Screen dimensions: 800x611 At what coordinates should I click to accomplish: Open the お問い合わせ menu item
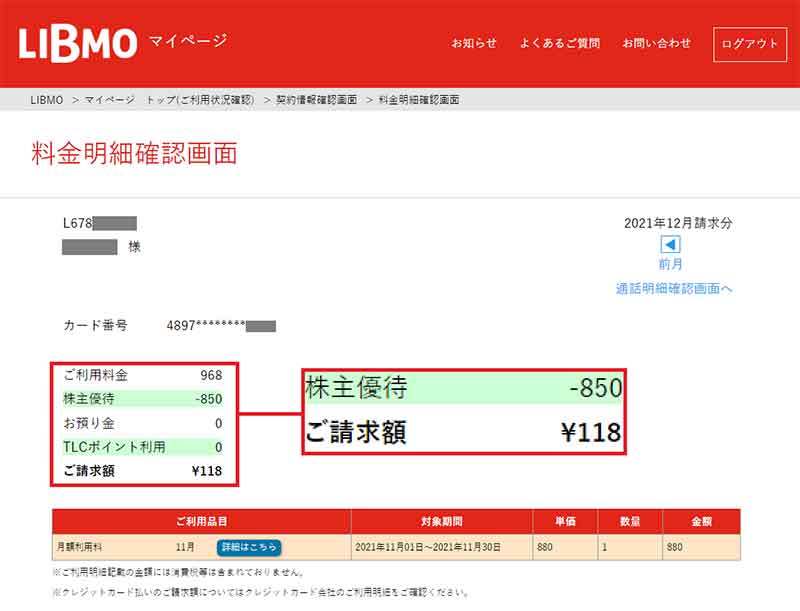pyautogui.click(x=657, y=43)
